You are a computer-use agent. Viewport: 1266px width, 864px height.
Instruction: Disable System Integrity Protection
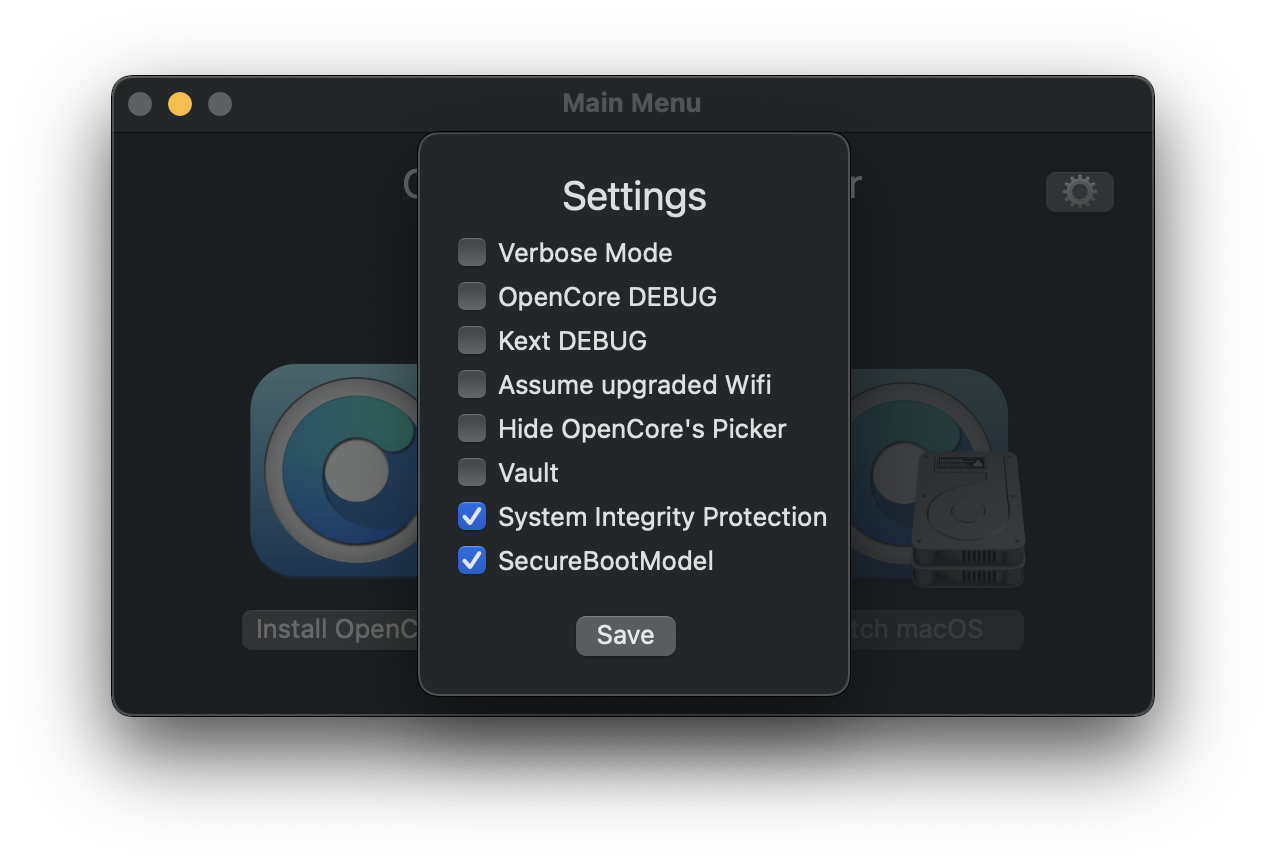471,516
